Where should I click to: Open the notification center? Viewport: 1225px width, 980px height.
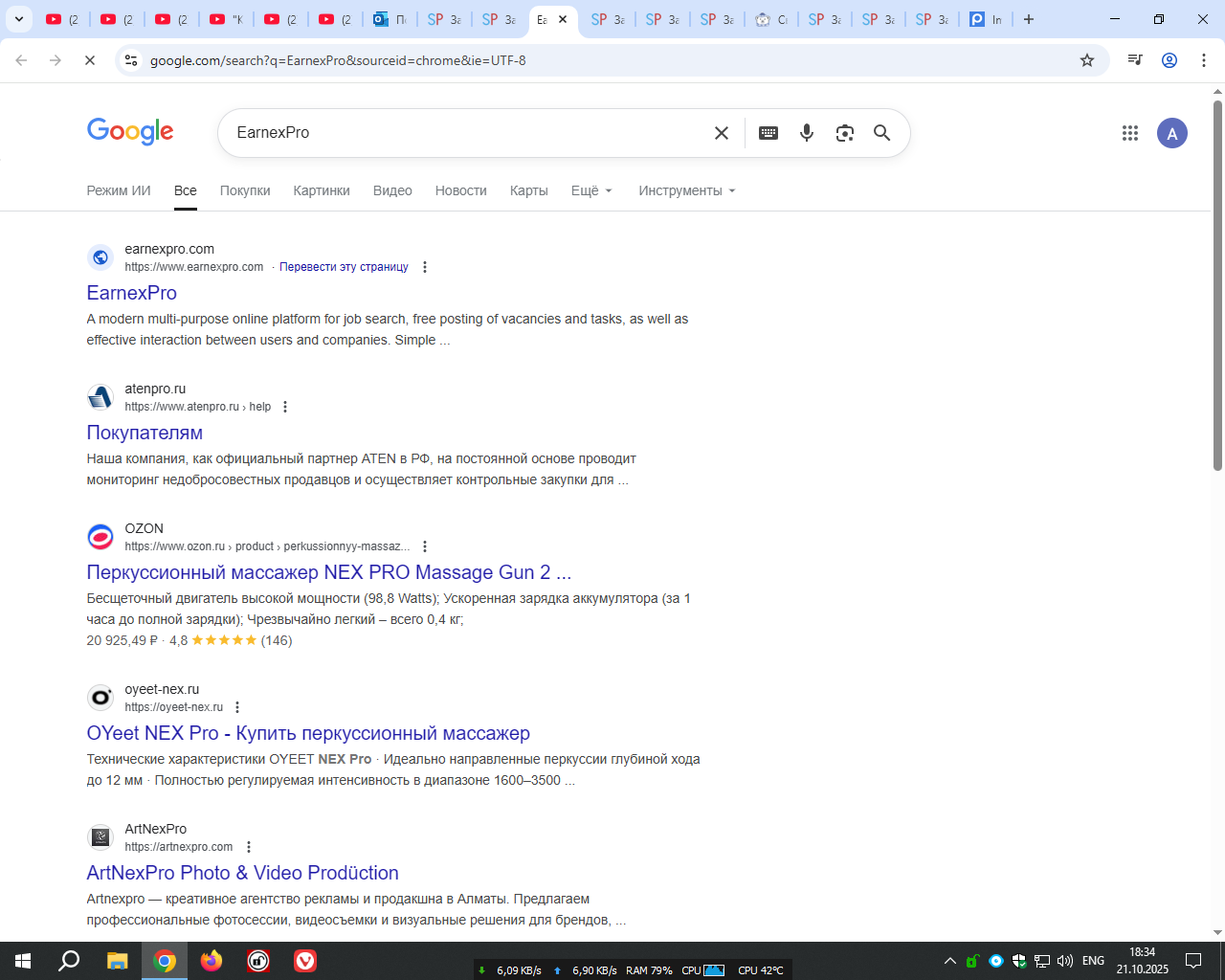(x=1193, y=961)
